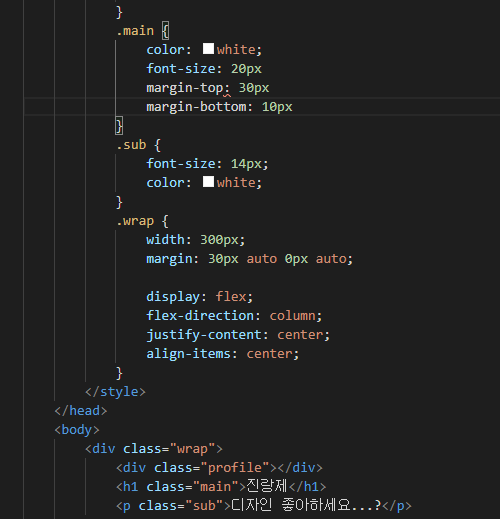
Task: Click the margin property in .wrap
Action: click(x=169, y=259)
